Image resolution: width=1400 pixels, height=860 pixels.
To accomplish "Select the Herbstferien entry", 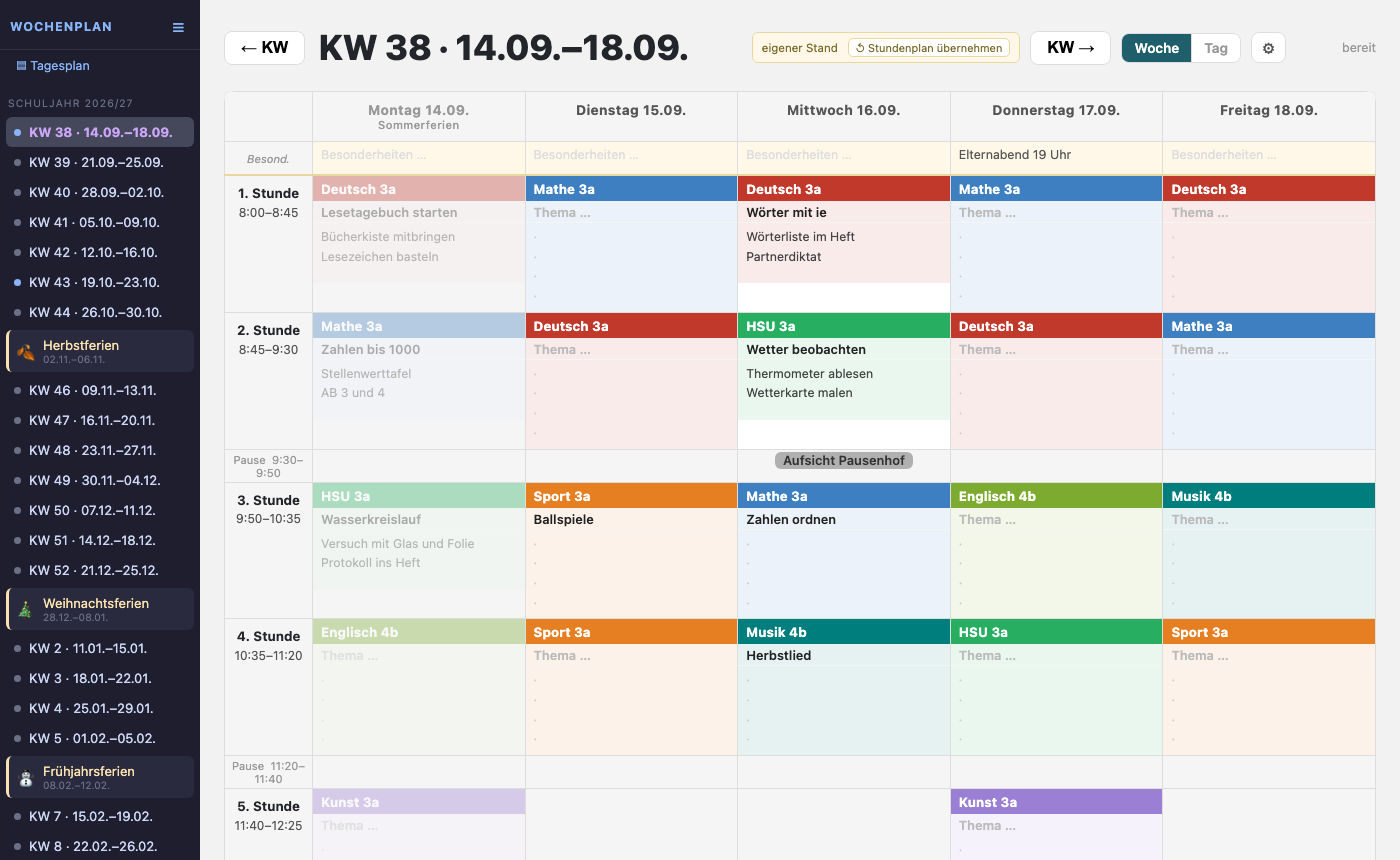I will 100,351.
